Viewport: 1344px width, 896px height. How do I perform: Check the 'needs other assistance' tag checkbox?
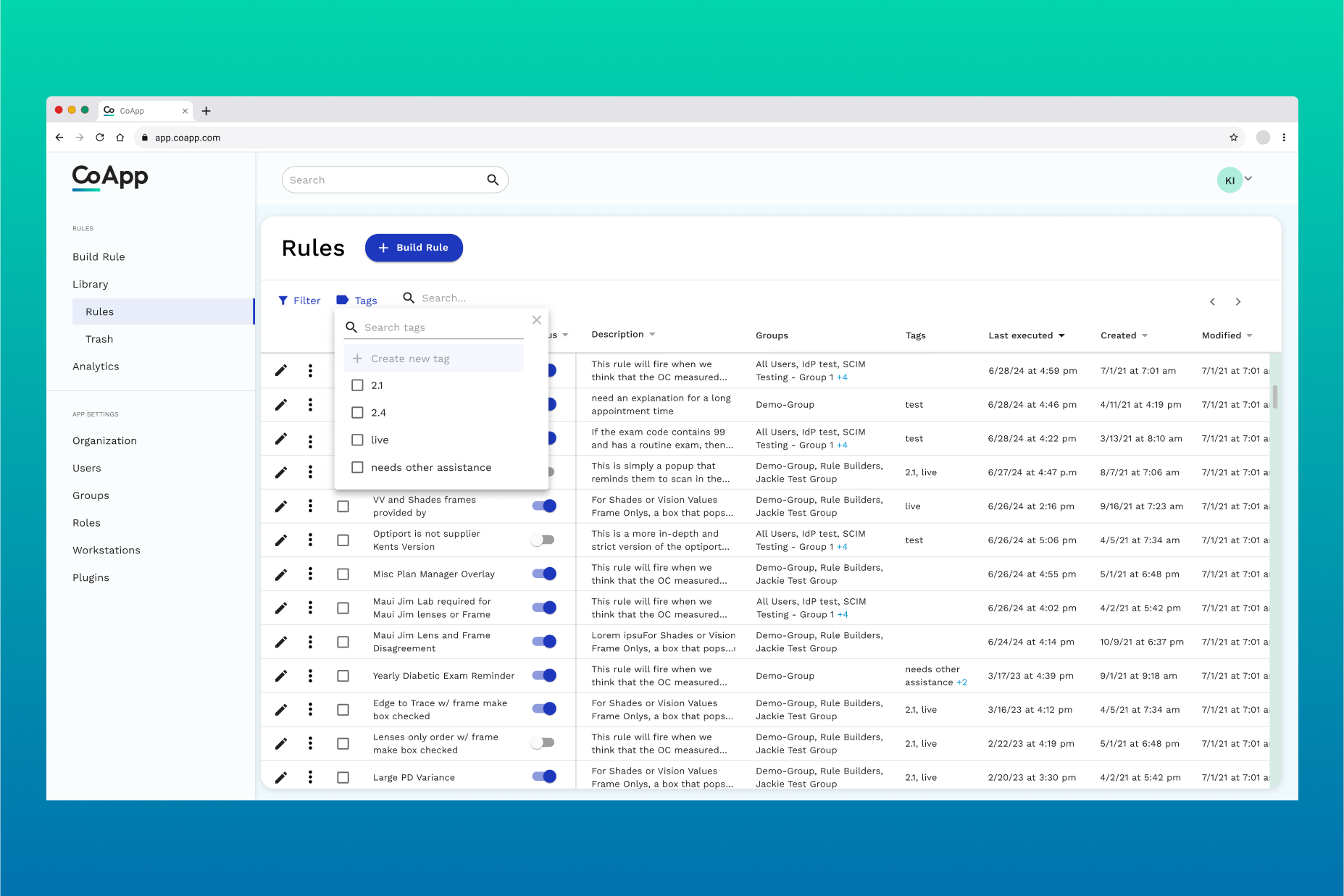point(357,467)
